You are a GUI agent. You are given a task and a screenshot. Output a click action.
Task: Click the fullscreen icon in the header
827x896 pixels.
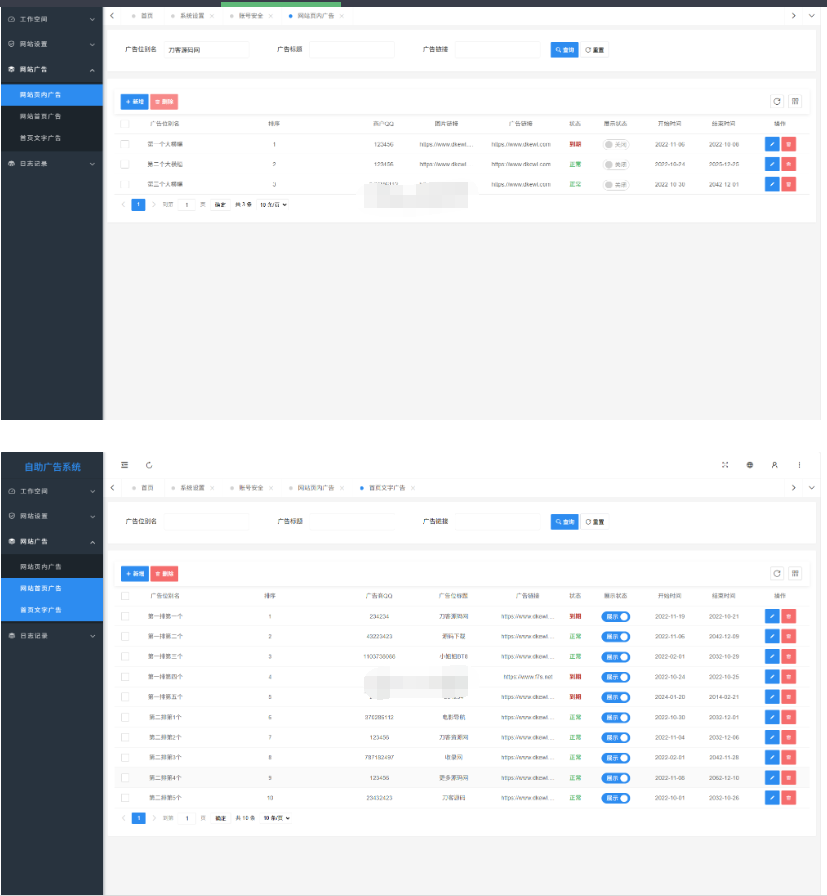coord(725,465)
